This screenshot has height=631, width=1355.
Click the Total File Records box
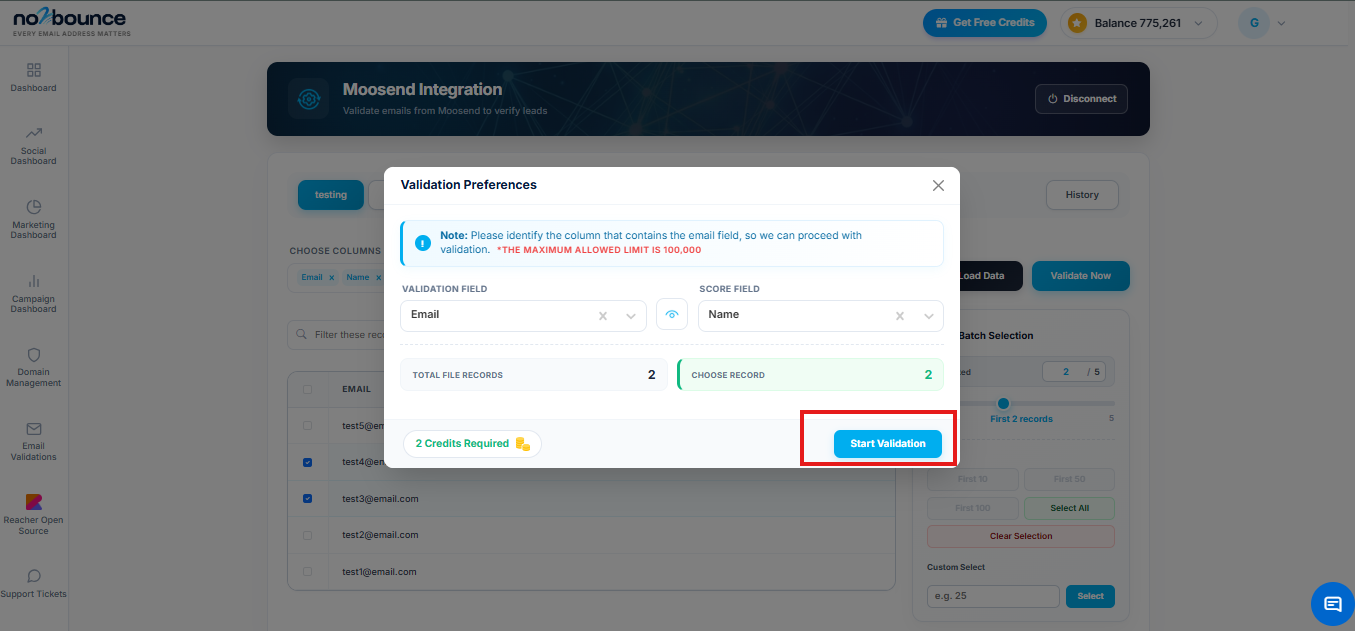(533, 375)
